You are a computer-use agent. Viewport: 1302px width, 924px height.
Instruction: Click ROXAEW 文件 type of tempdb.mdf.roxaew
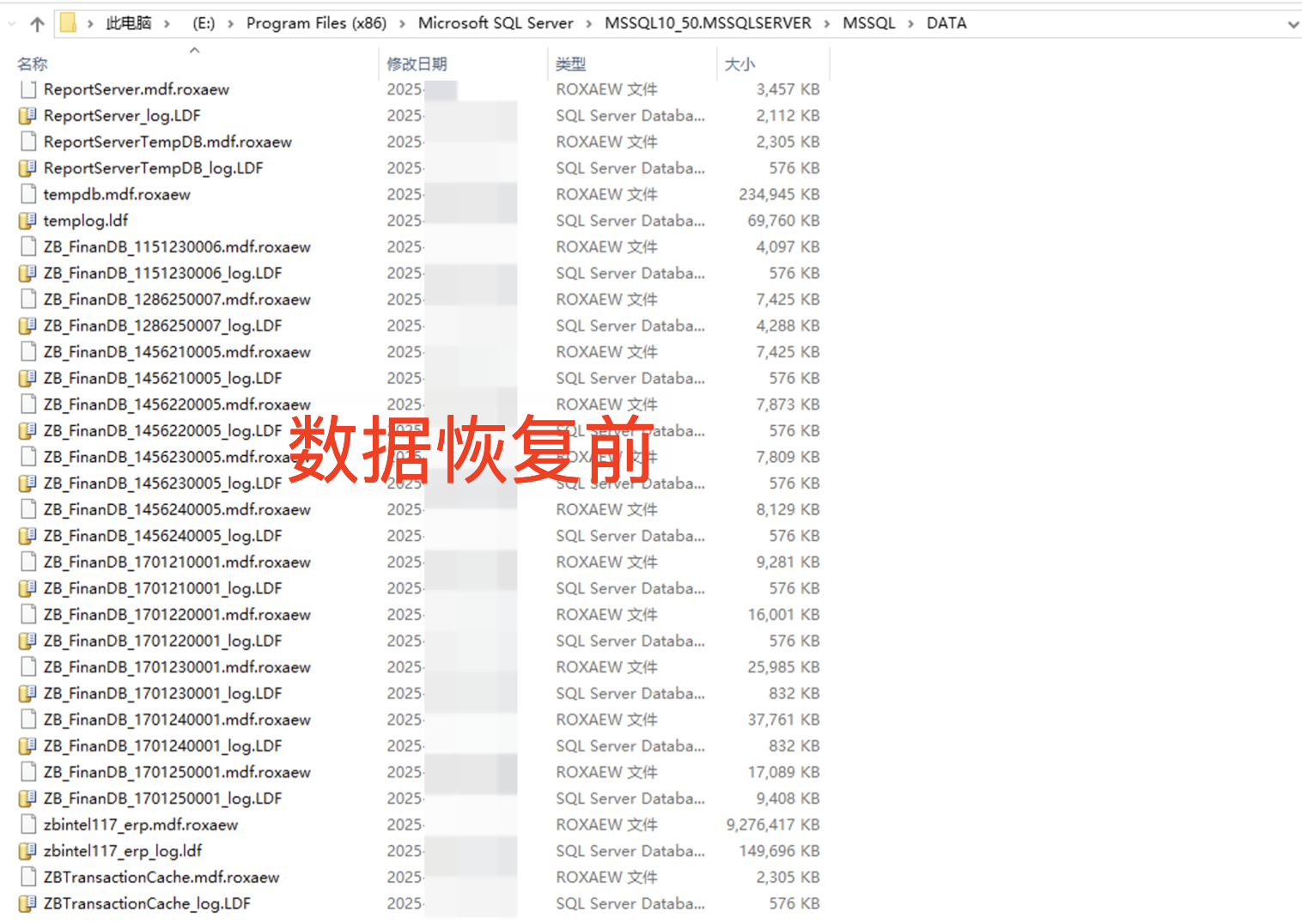click(x=606, y=194)
